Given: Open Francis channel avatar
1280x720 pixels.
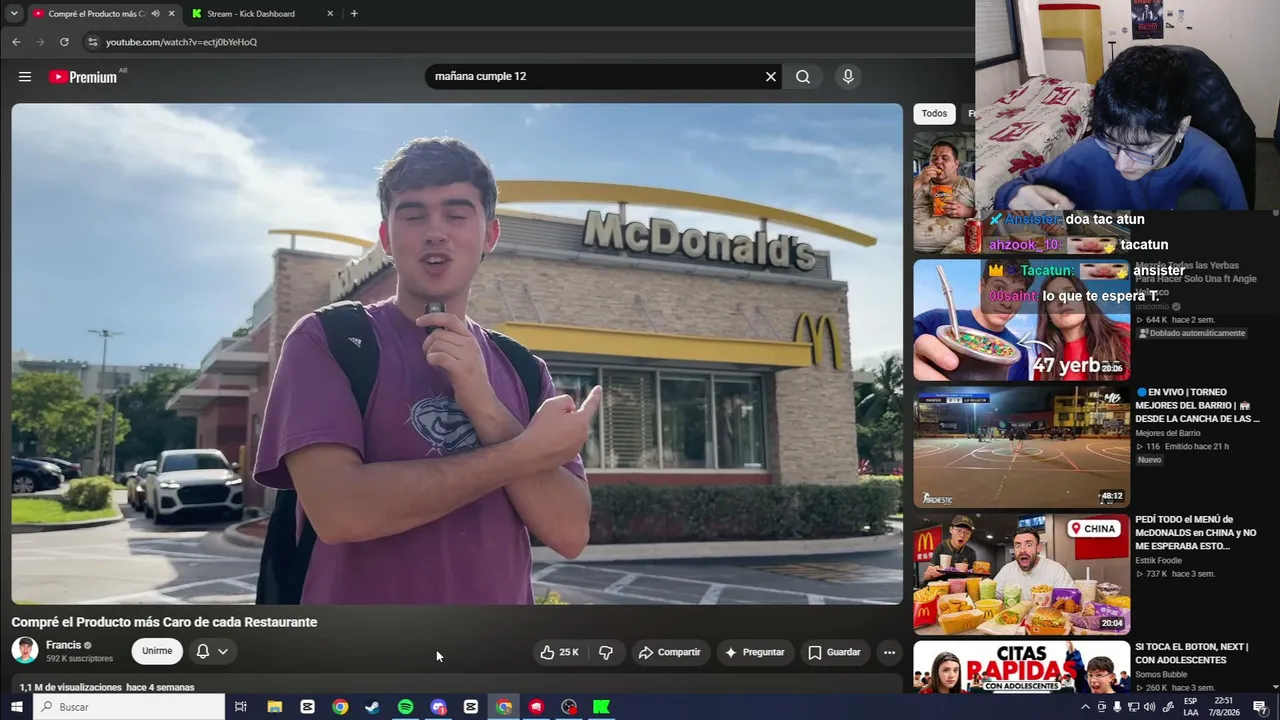Looking at the screenshot, I should tap(25, 650).
